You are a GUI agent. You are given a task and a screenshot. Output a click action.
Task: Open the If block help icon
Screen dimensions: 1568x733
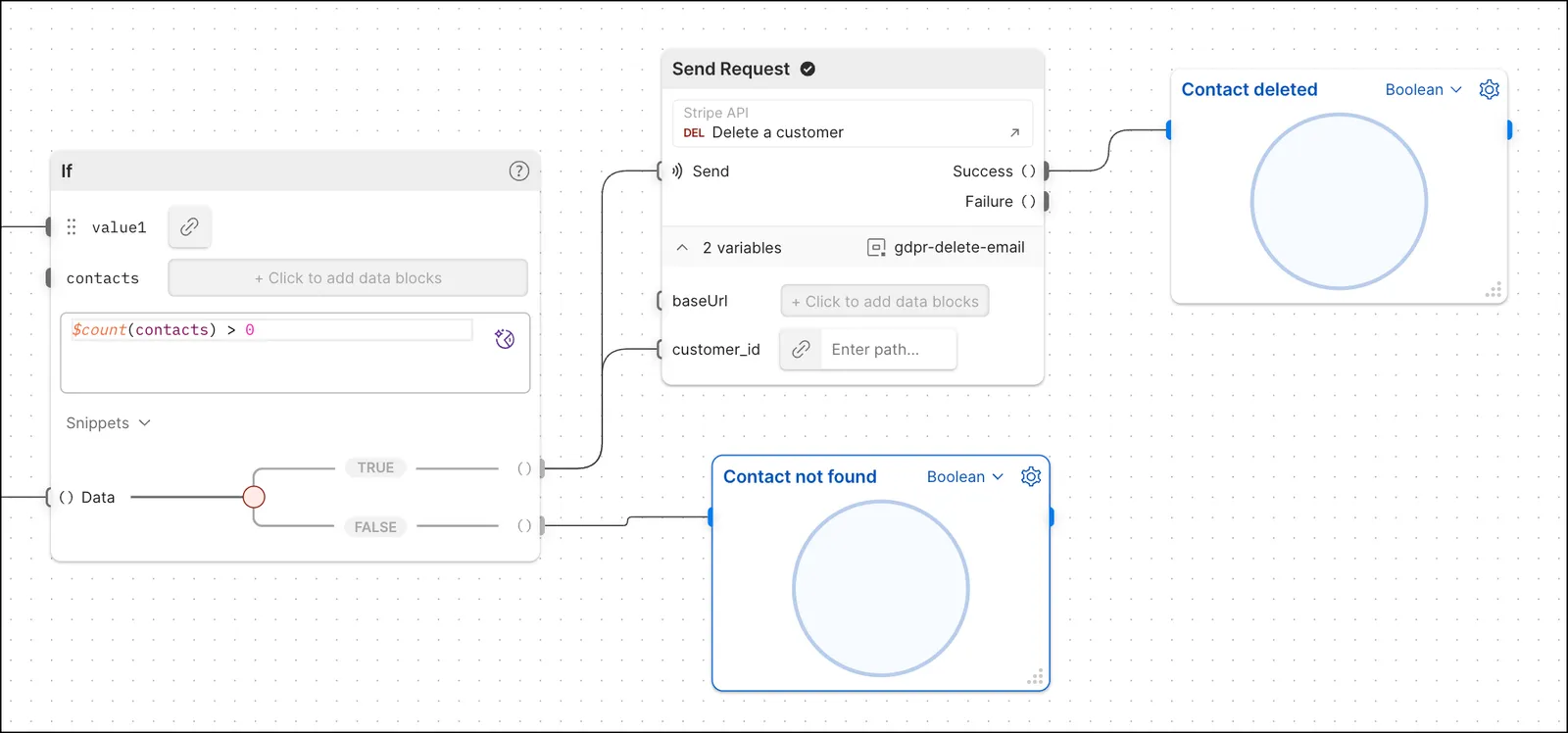click(519, 171)
